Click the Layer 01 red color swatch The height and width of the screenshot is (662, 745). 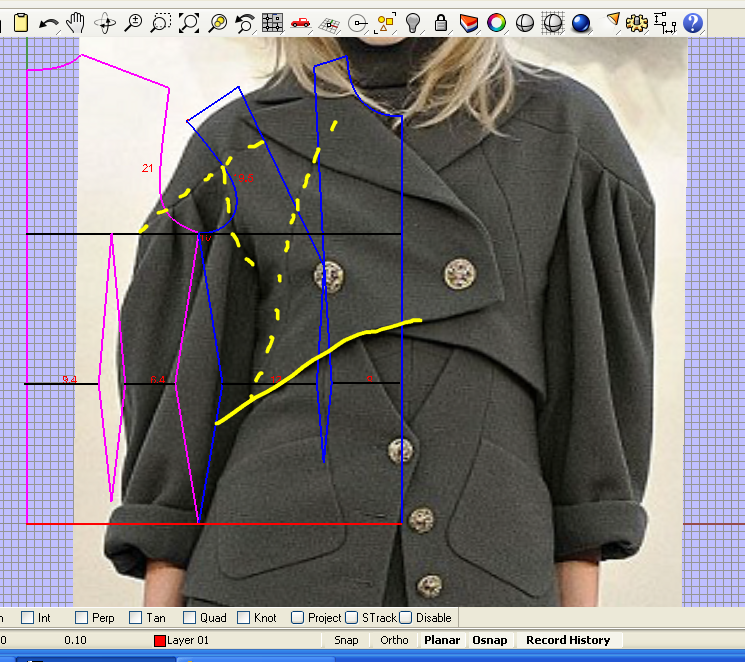[160, 641]
